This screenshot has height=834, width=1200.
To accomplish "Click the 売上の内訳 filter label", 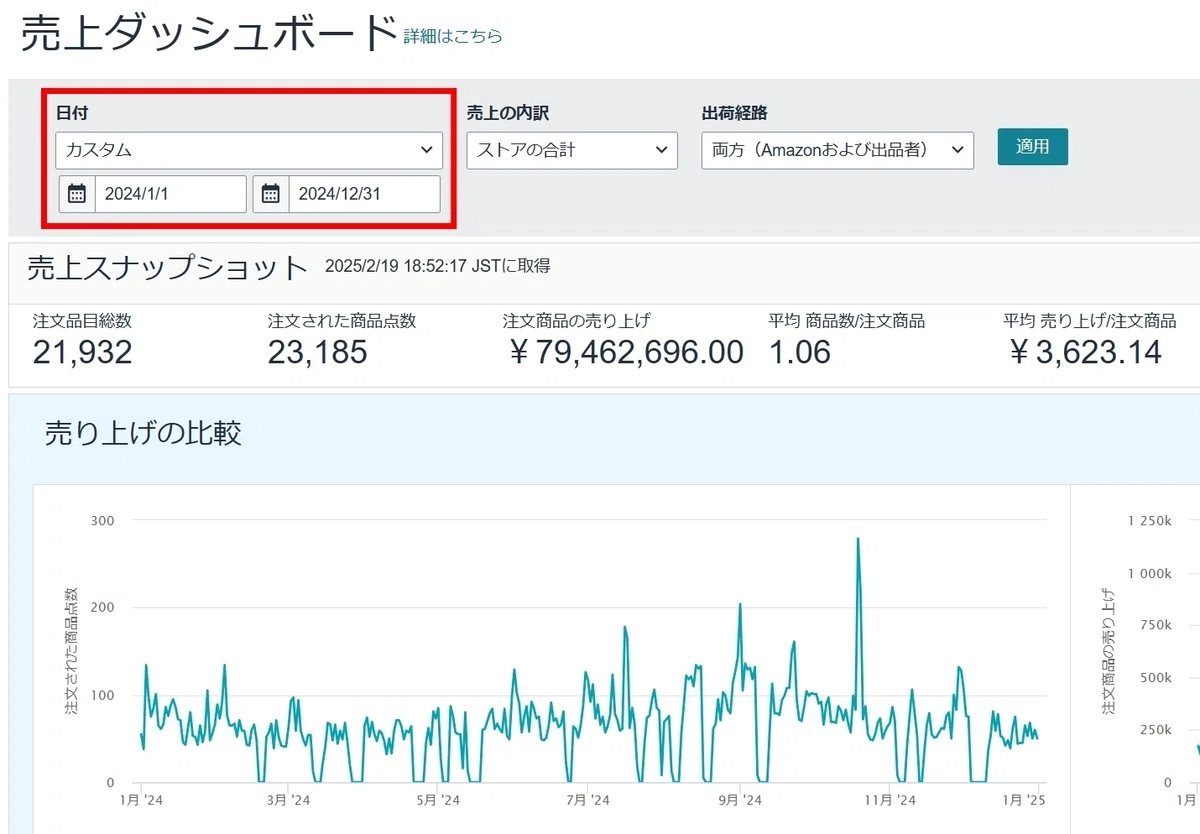I will click(508, 114).
